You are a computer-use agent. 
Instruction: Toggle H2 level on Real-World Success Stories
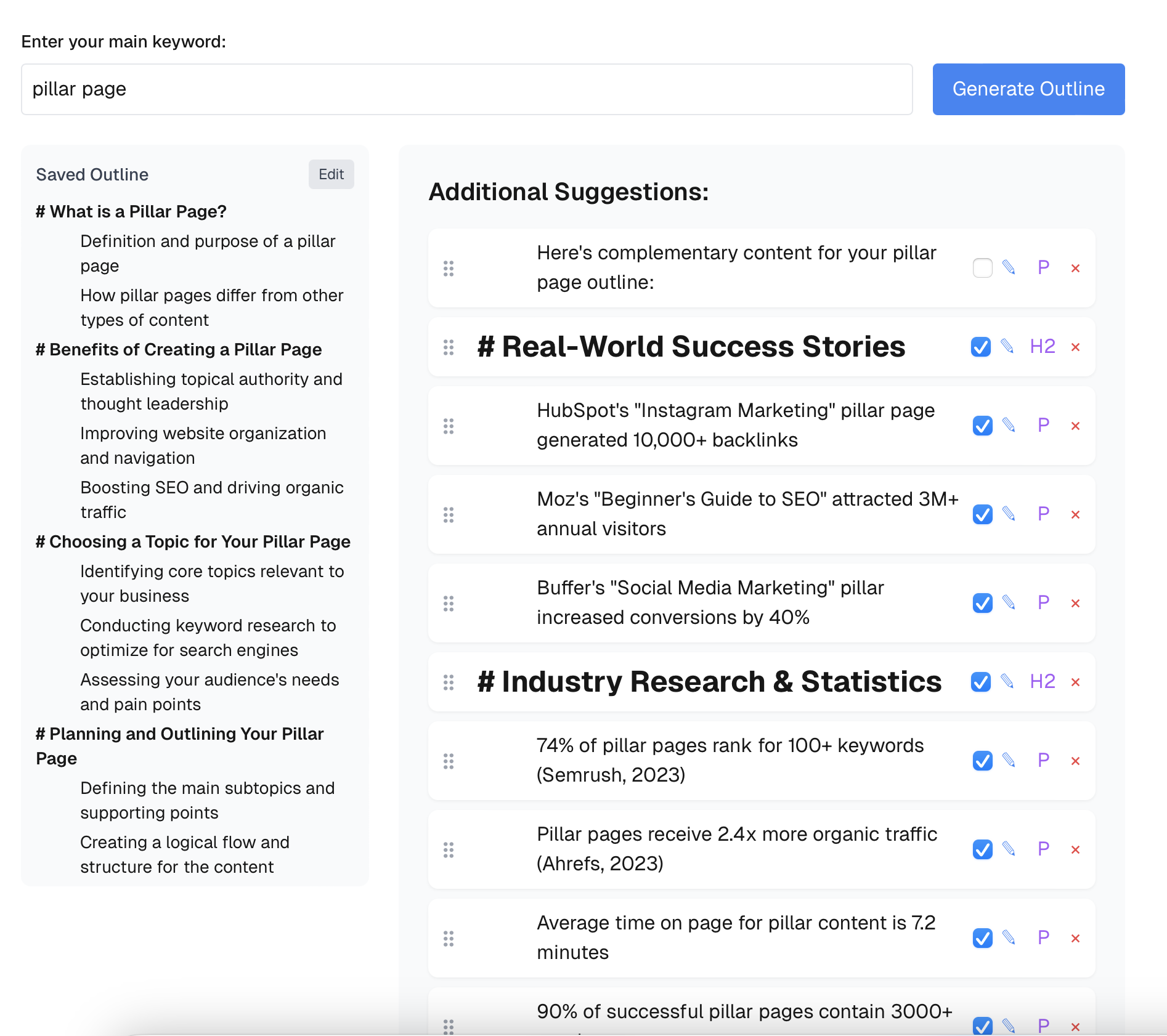coord(1043,347)
